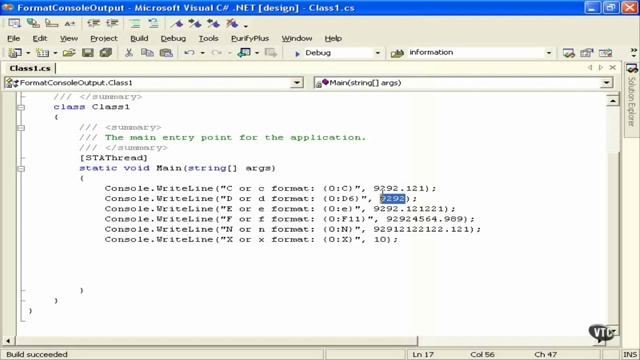Viewport: 640px width, 360px height.
Task: Open the Tools menu
Action: [x=209, y=38]
